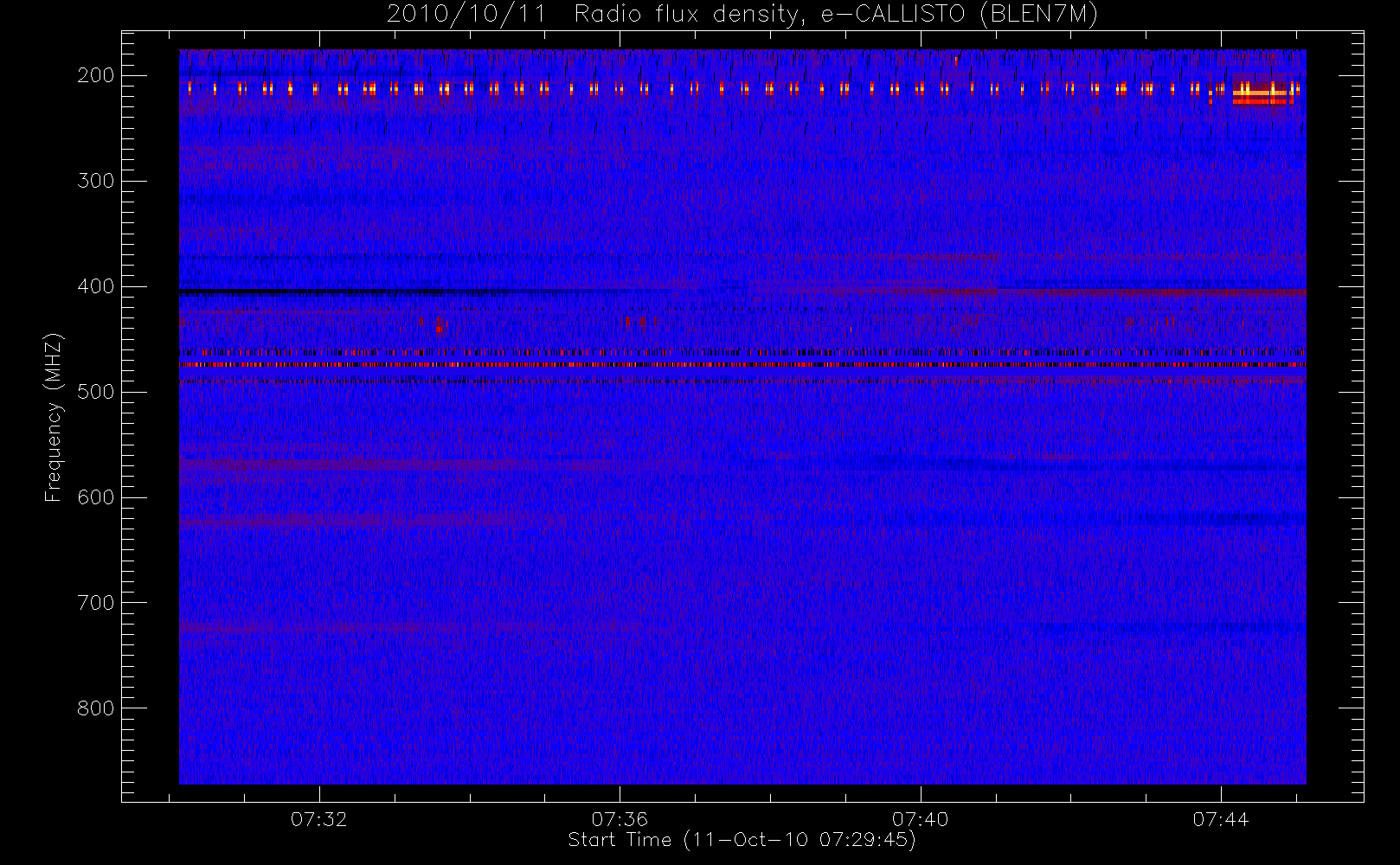This screenshot has width=1400, height=865.
Task: Click the 800 frequency tick label
Action: 95,708
